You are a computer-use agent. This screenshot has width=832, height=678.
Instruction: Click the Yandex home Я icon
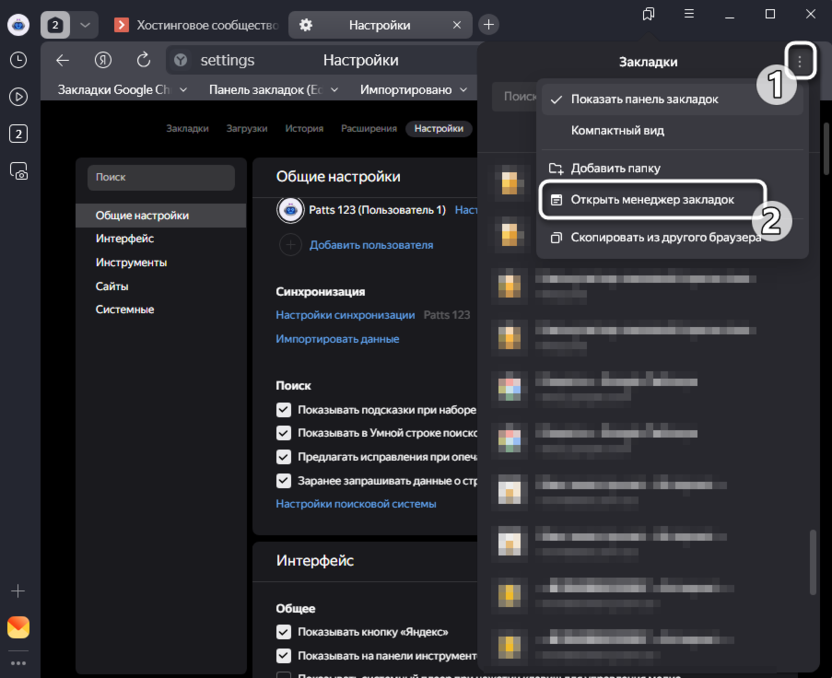coord(103,60)
